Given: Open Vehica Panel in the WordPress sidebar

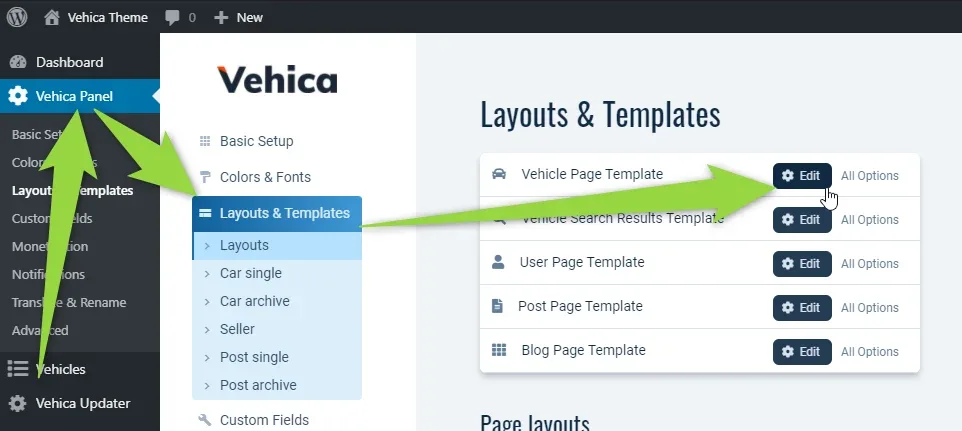Looking at the screenshot, I should pyautogui.click(x=80, y=96).
